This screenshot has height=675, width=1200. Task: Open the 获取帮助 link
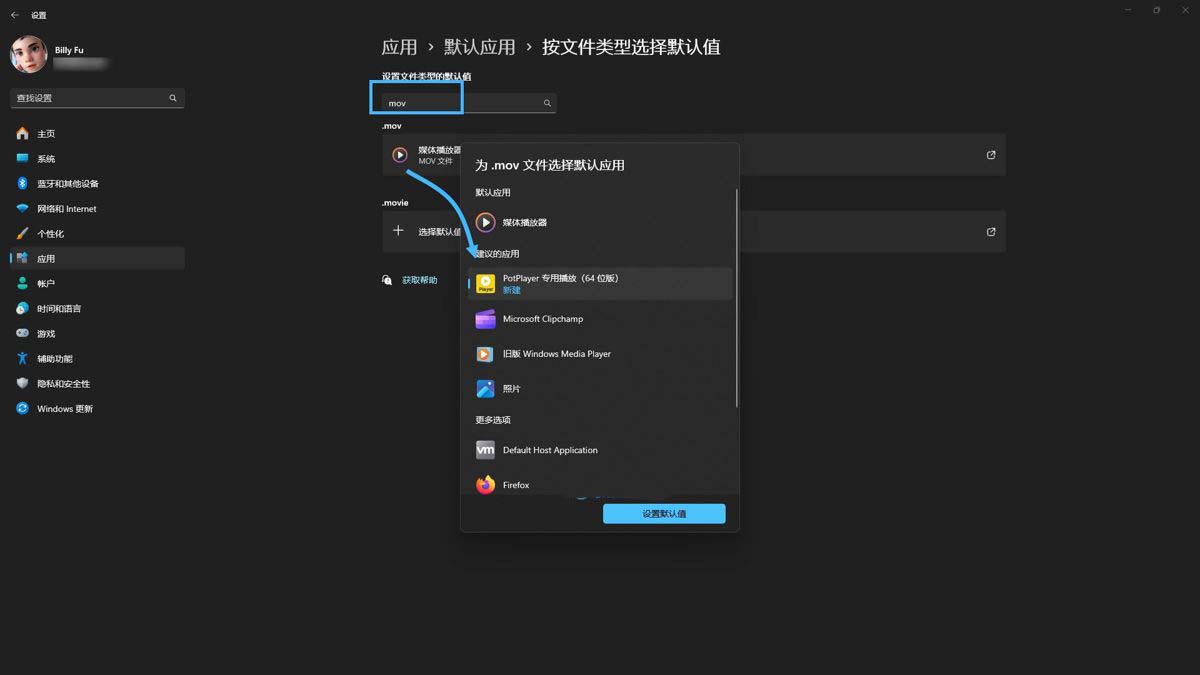click(419, 281)
